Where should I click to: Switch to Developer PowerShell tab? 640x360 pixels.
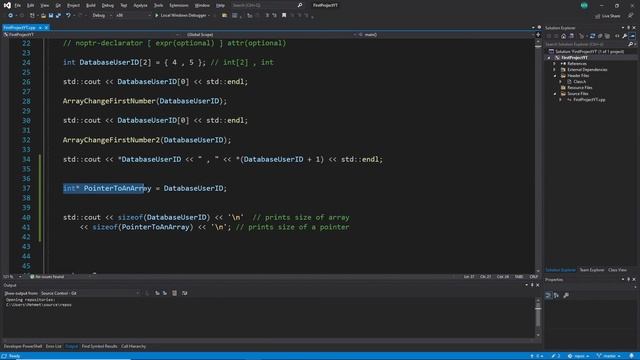click(23, 346)
